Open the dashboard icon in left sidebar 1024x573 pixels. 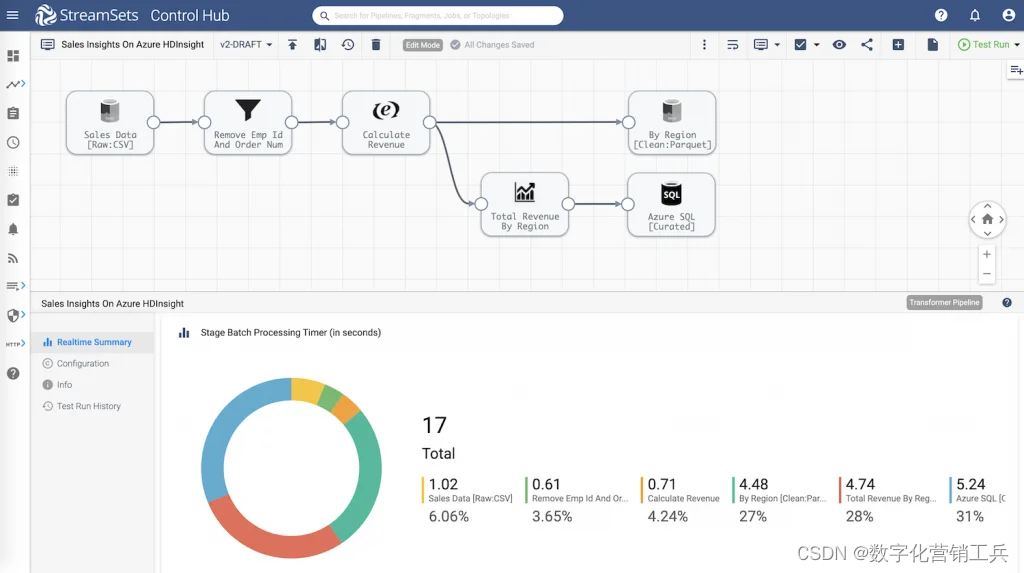(x=13, y=56)
